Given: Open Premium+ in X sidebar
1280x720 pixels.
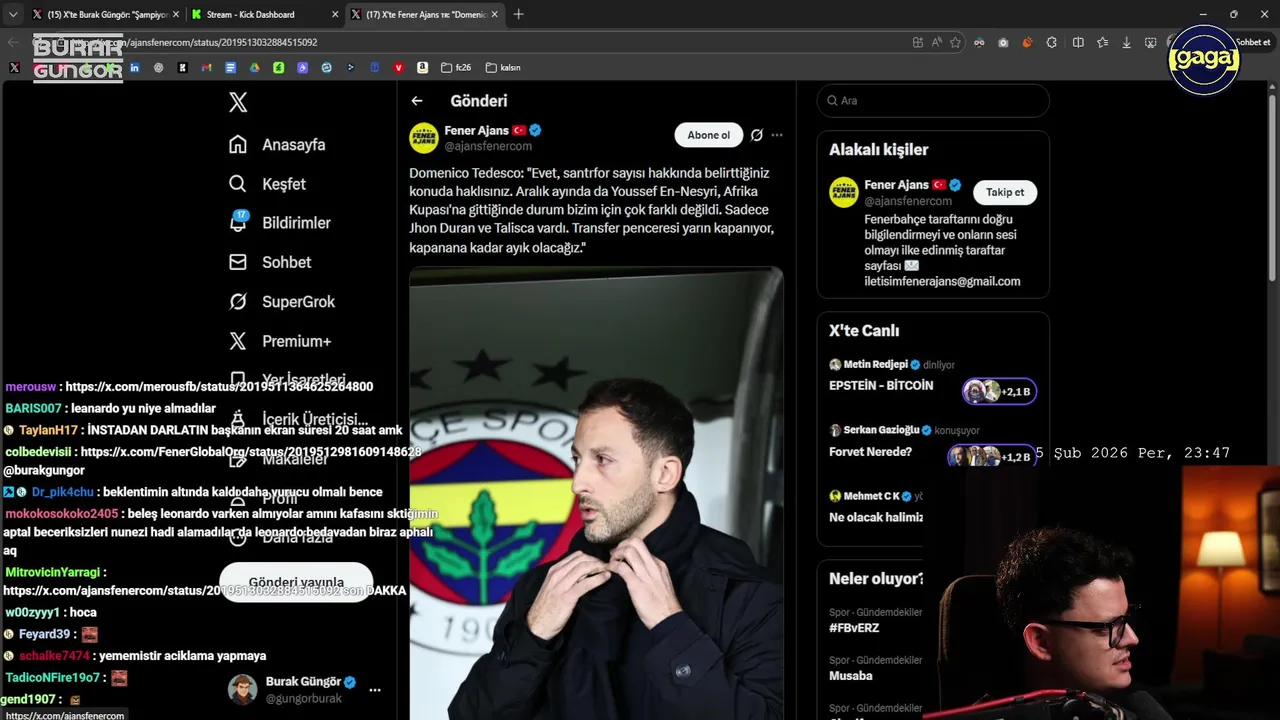Looking at the screenshot, I should pyautogui.click(x=279, y=341).
